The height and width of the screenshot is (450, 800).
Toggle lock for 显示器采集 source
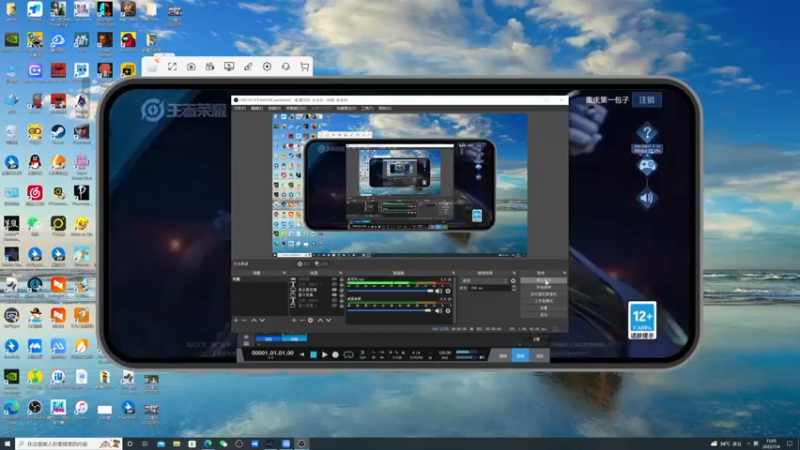[342, 289]
